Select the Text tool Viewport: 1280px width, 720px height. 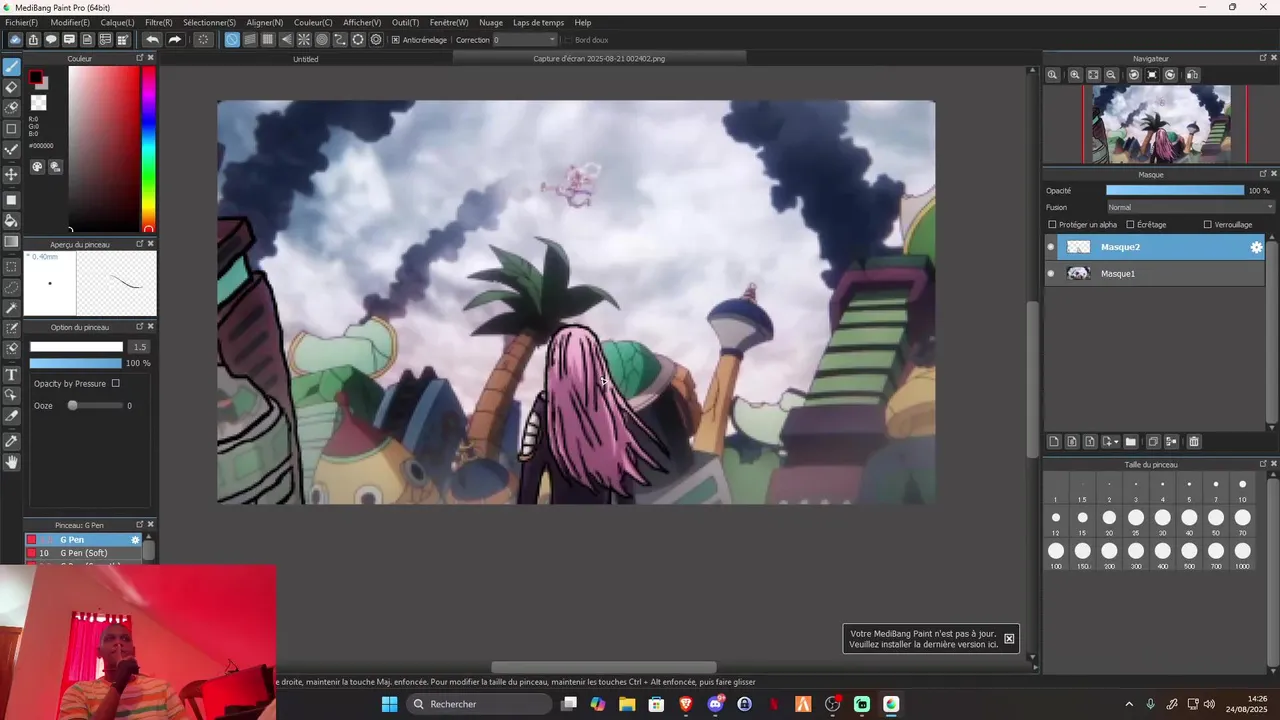point(12,375)
